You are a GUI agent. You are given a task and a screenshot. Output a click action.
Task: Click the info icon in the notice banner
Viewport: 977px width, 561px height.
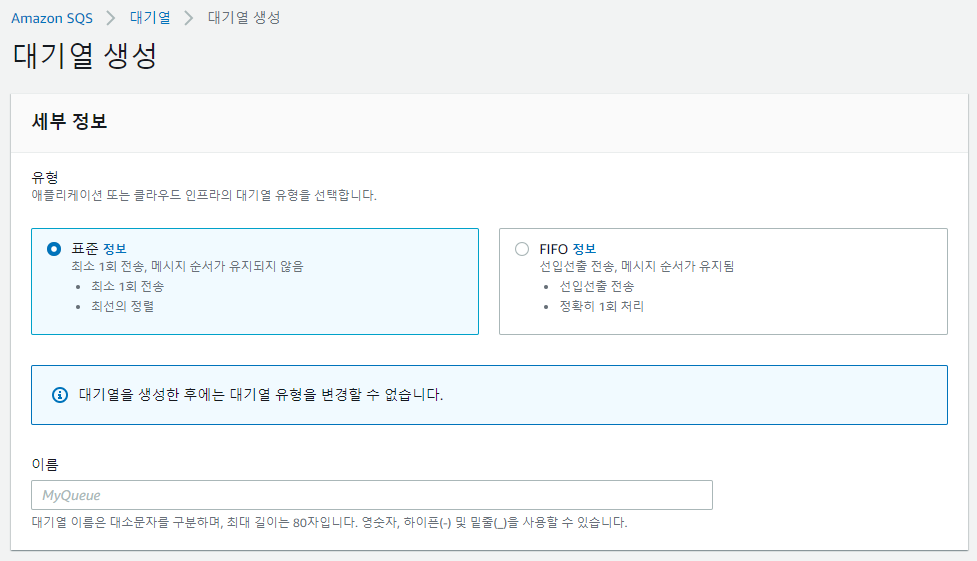tap(60, 395)
